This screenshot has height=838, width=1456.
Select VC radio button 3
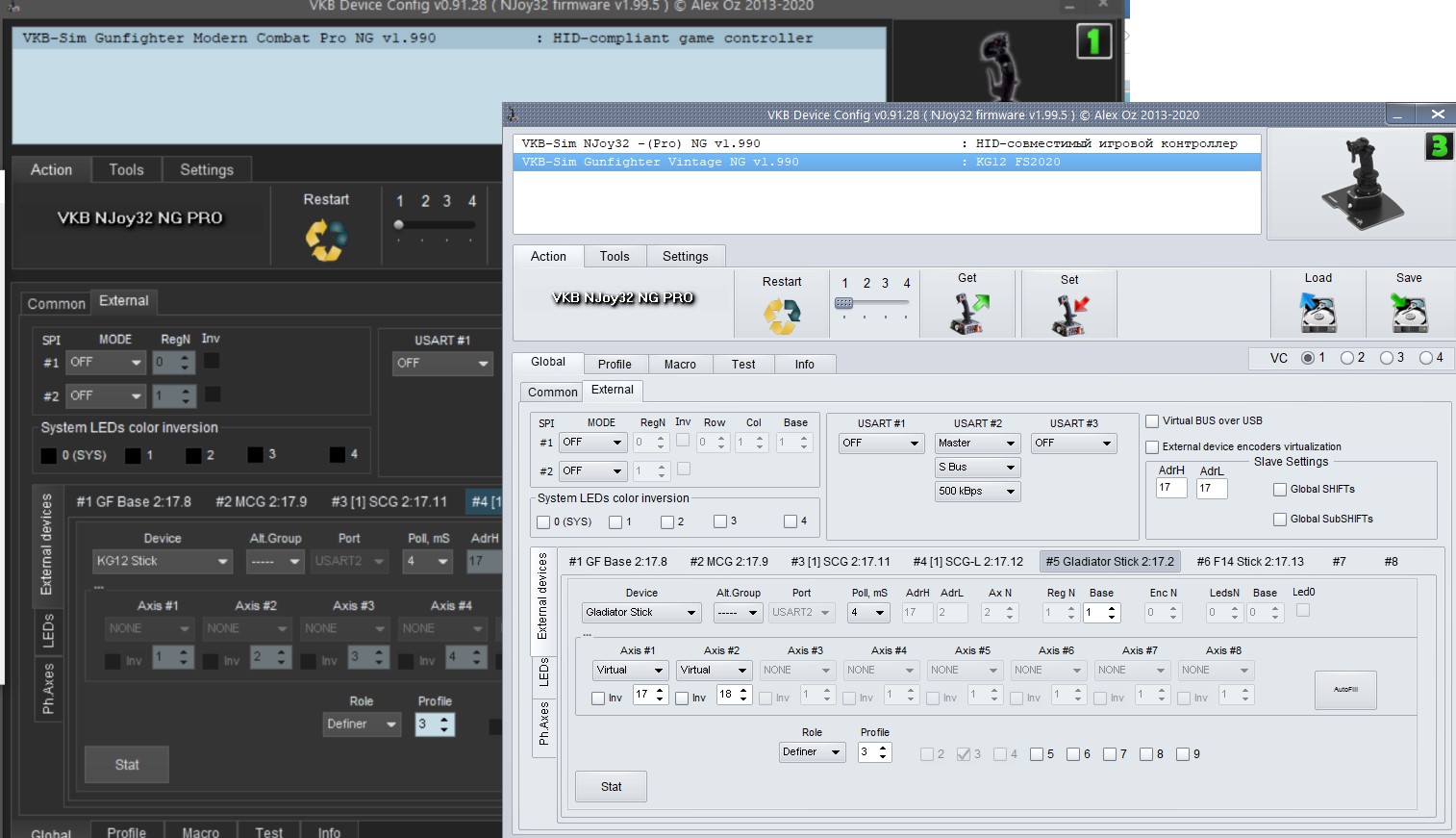pos(1387,358)
